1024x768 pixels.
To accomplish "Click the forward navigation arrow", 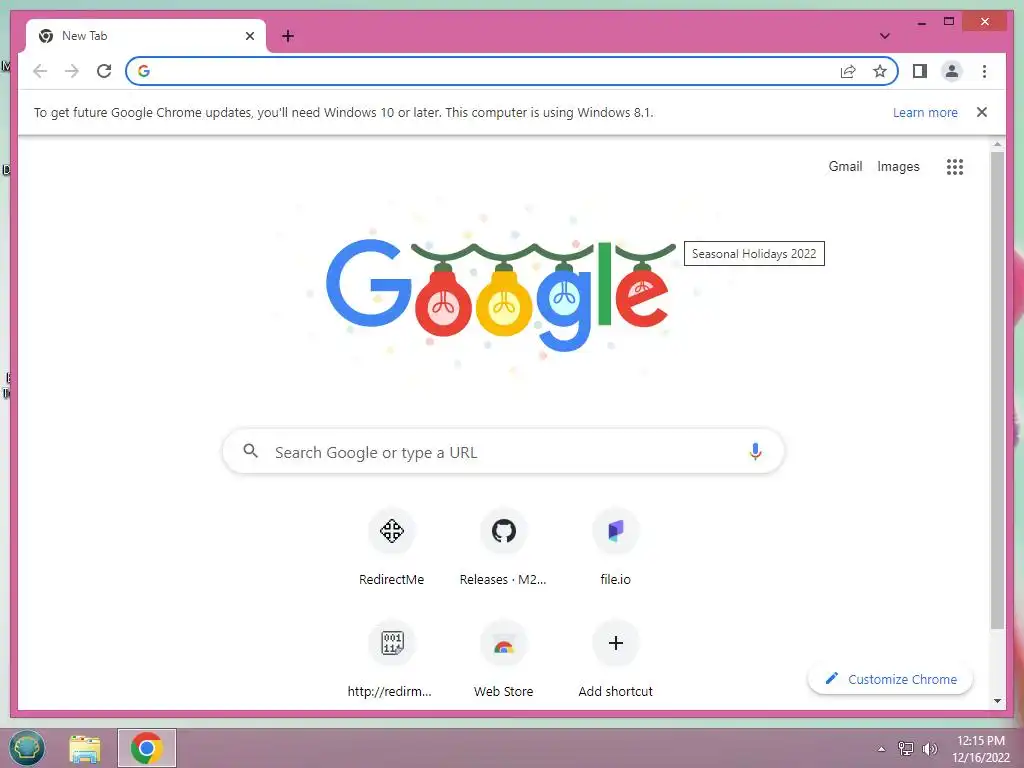I will pos(72,71).
